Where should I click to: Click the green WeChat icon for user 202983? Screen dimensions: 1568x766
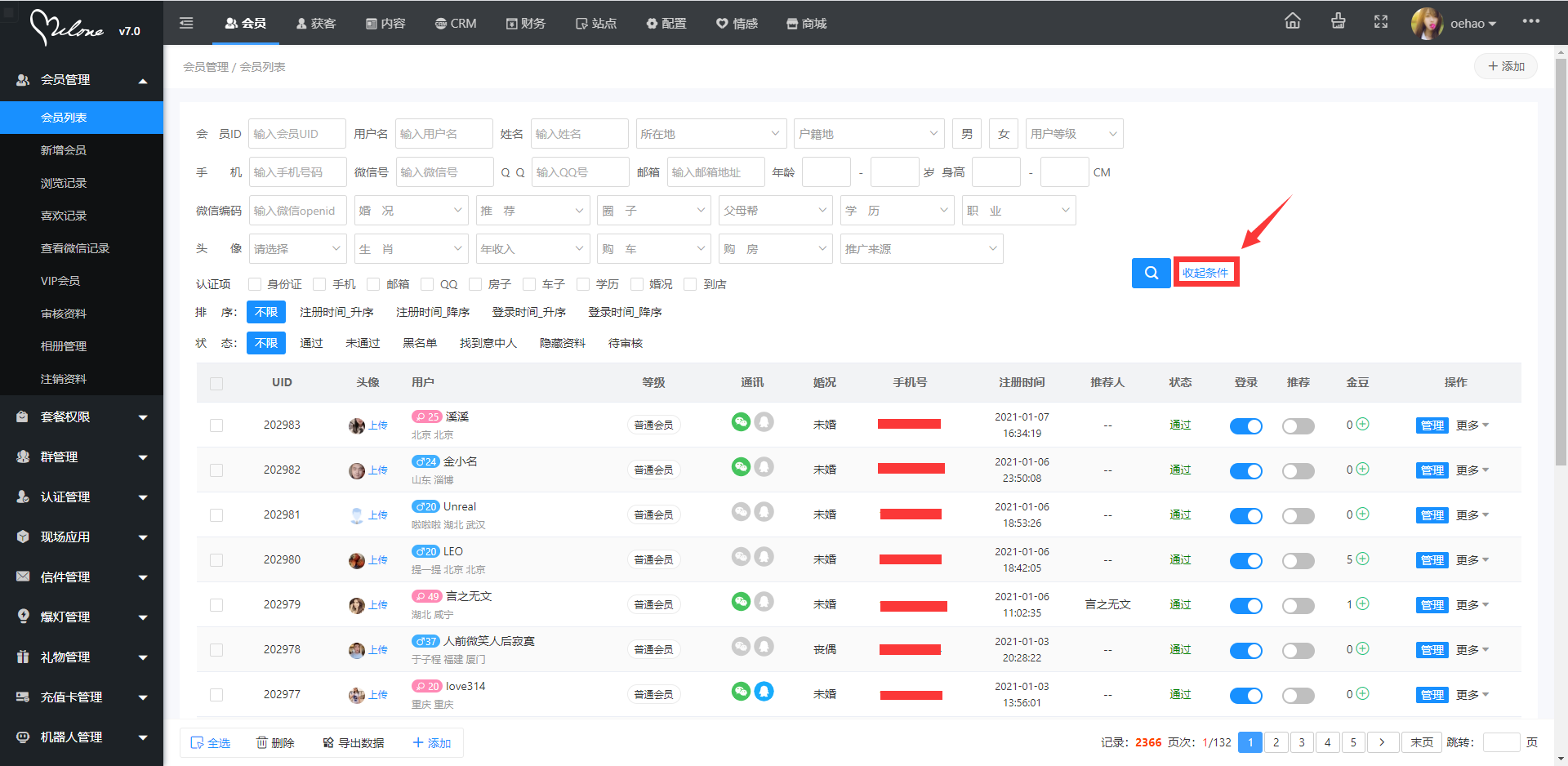pyautogui.click(x=740, y=422)
